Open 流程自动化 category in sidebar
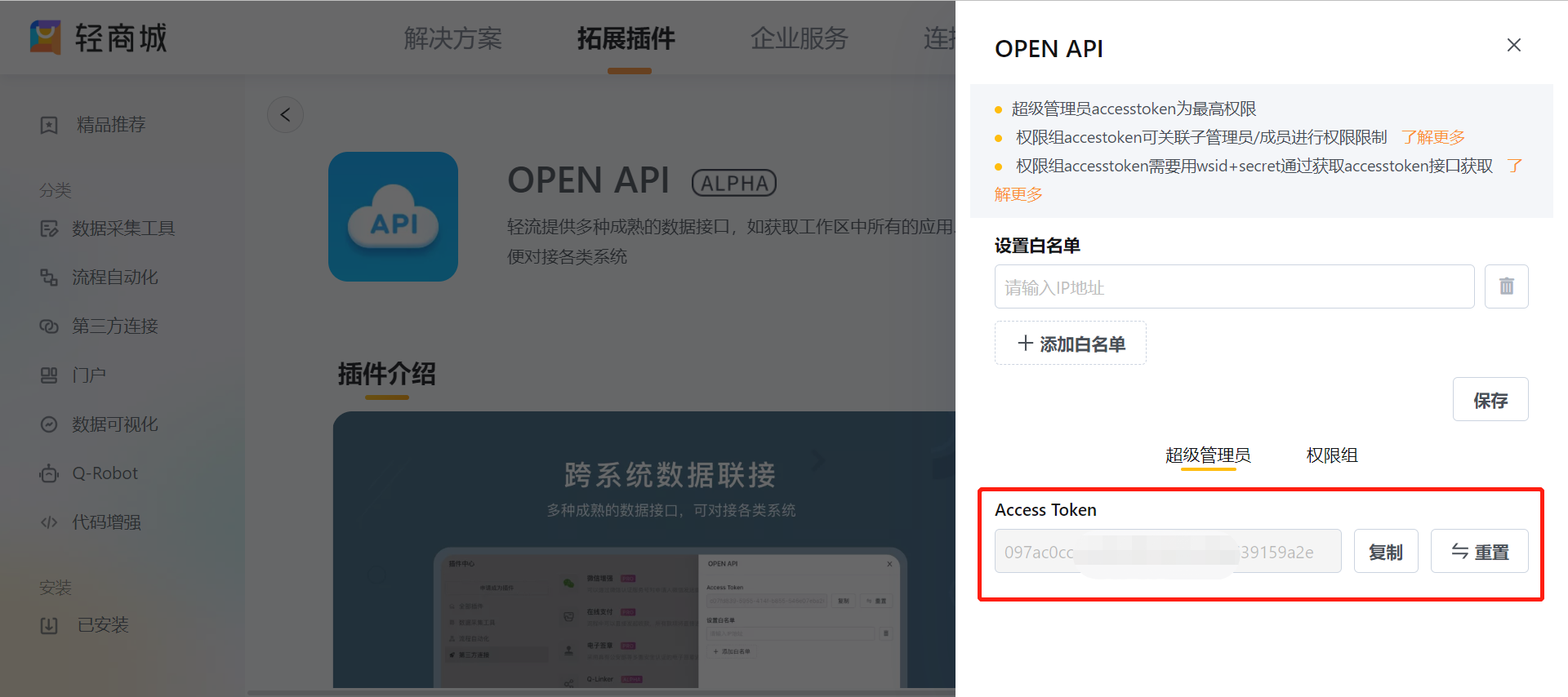This screenshot has width=1568, height=697. (x=114, y=277)
